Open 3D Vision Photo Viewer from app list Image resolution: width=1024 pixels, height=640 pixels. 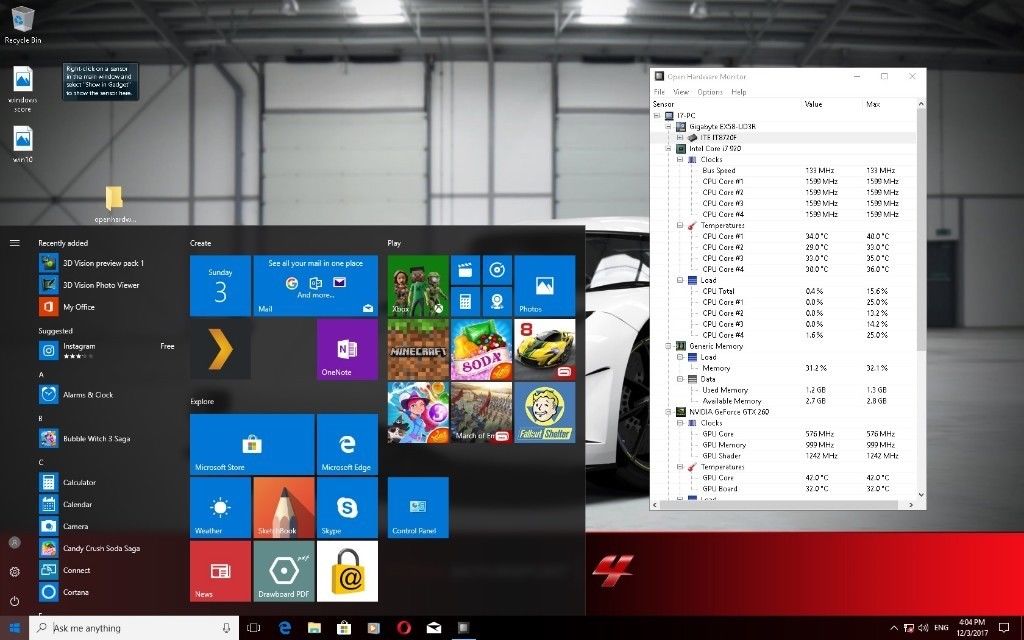(x=101, y=285)
